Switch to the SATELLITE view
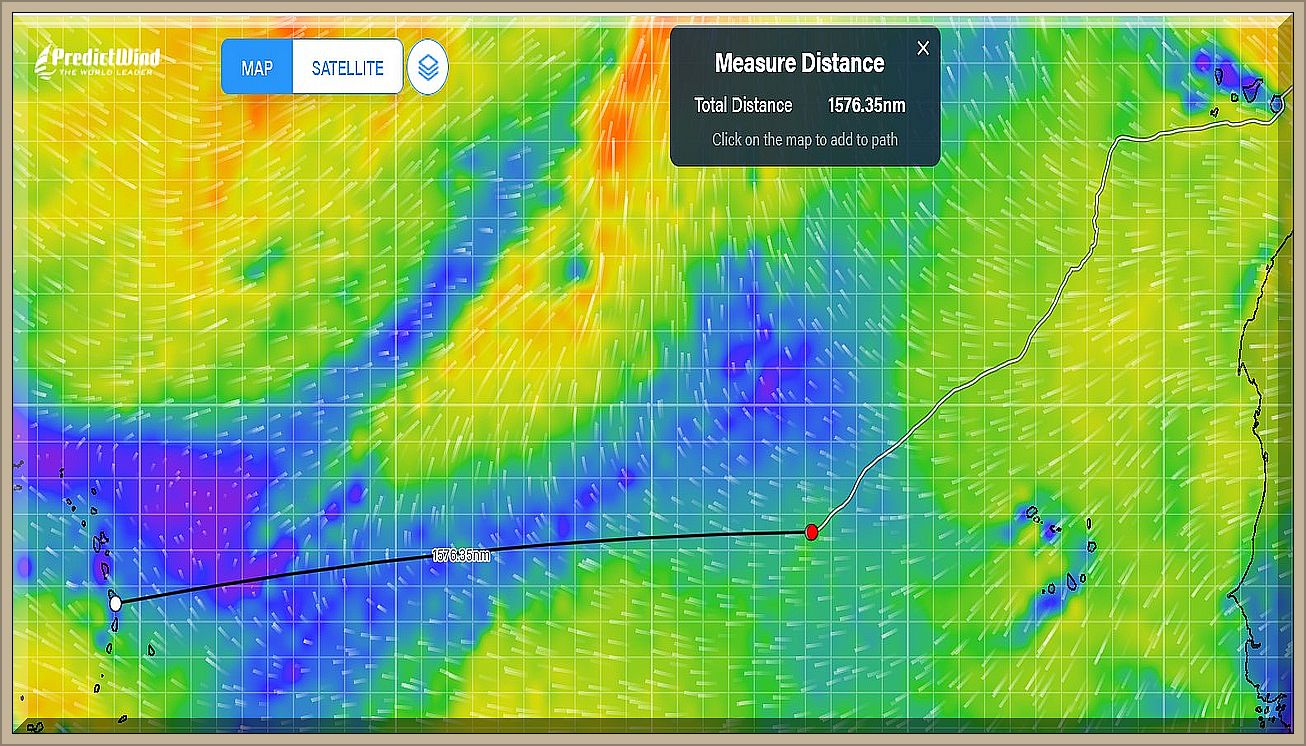 tap(347, 68)
